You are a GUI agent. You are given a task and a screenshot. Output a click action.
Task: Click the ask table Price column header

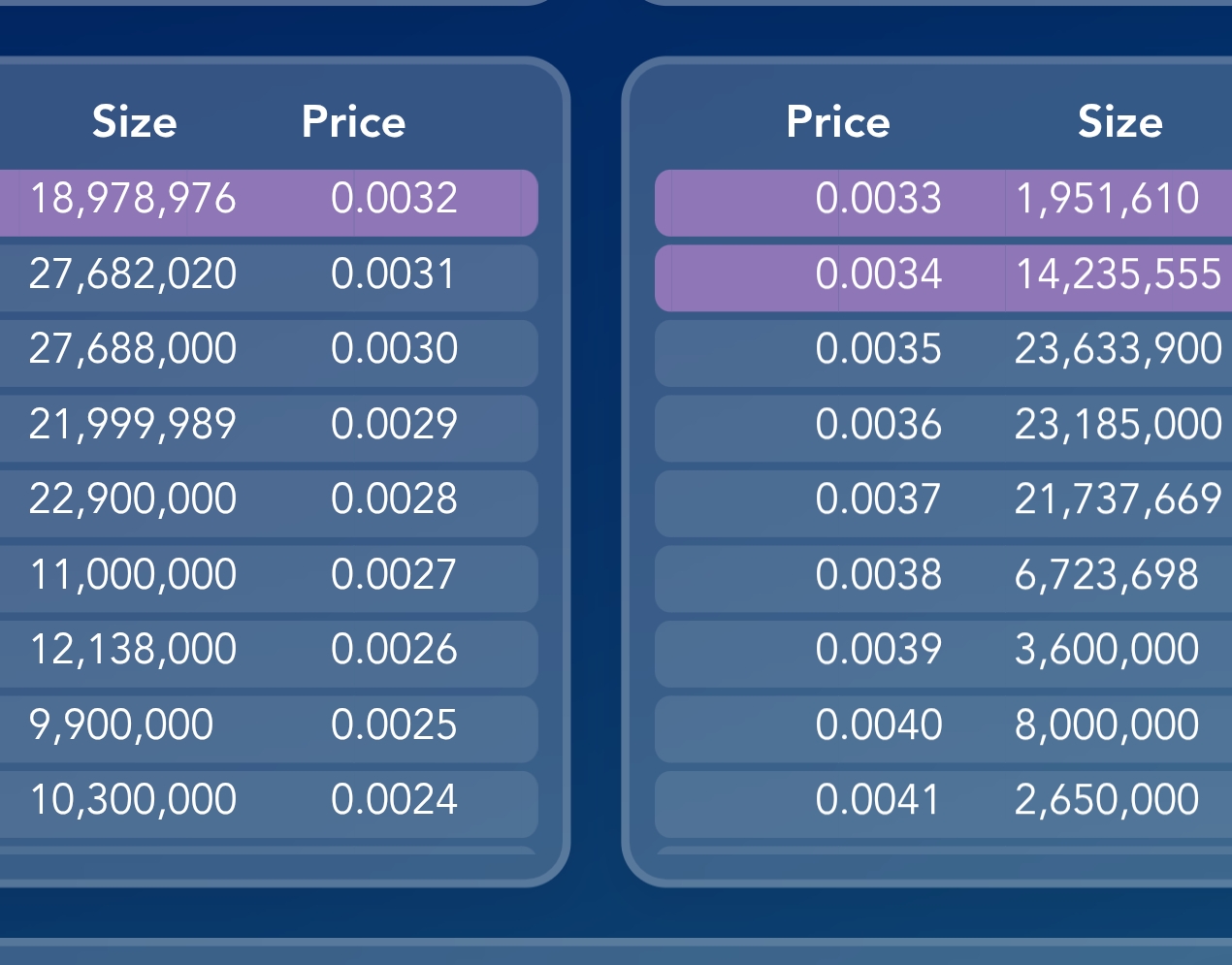pyautogui.click(x=838, y=122)
